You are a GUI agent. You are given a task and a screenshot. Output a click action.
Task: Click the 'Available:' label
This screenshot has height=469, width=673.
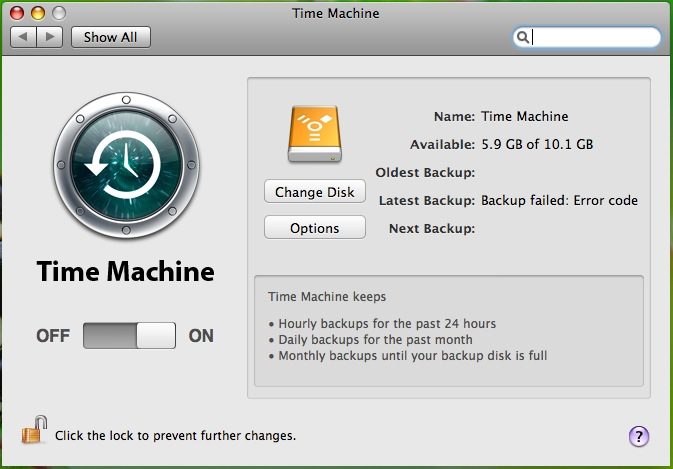[442, 144]
